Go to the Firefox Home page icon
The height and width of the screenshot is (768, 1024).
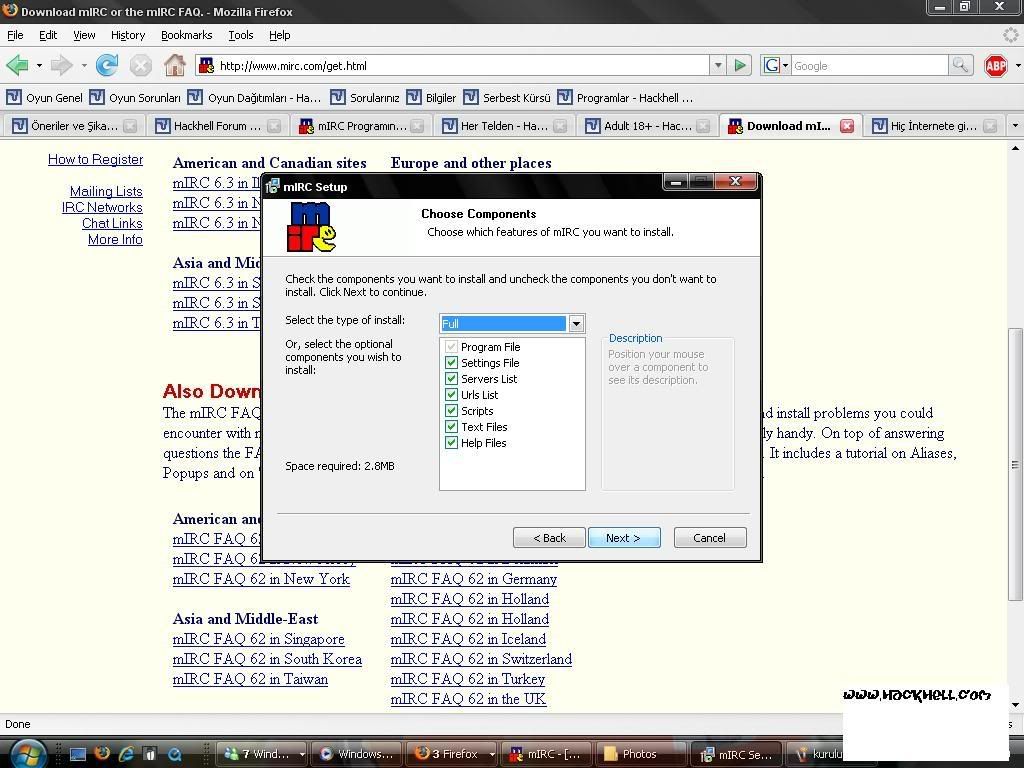[174, 65]
